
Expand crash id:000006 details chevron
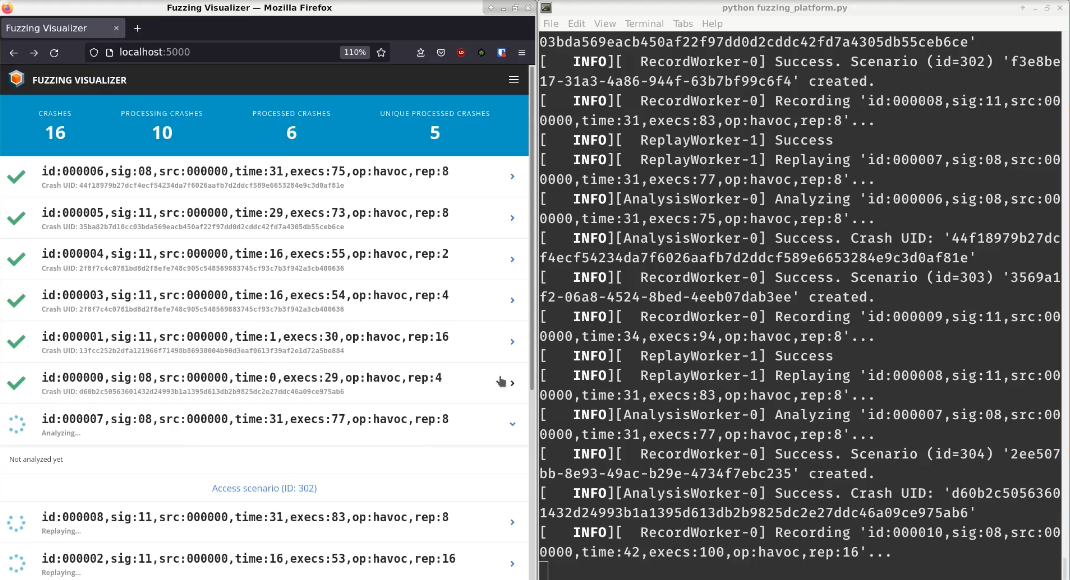512,177
